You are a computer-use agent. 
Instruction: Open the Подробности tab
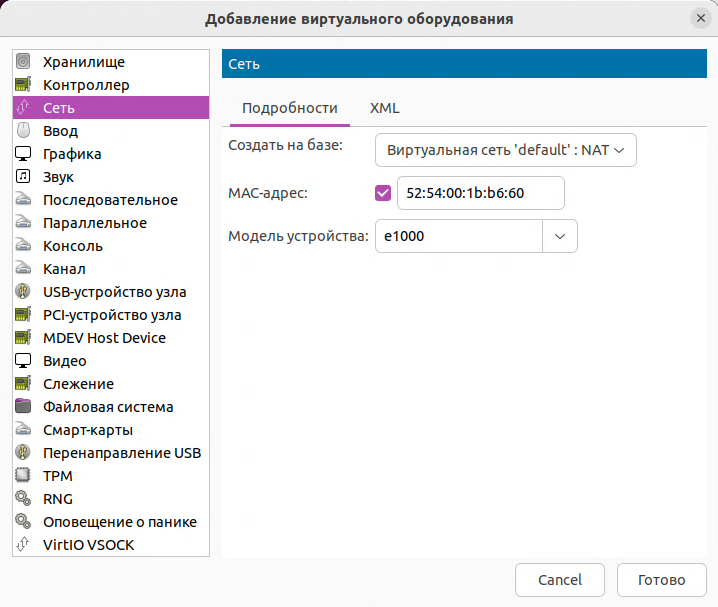tap(289, 108)
